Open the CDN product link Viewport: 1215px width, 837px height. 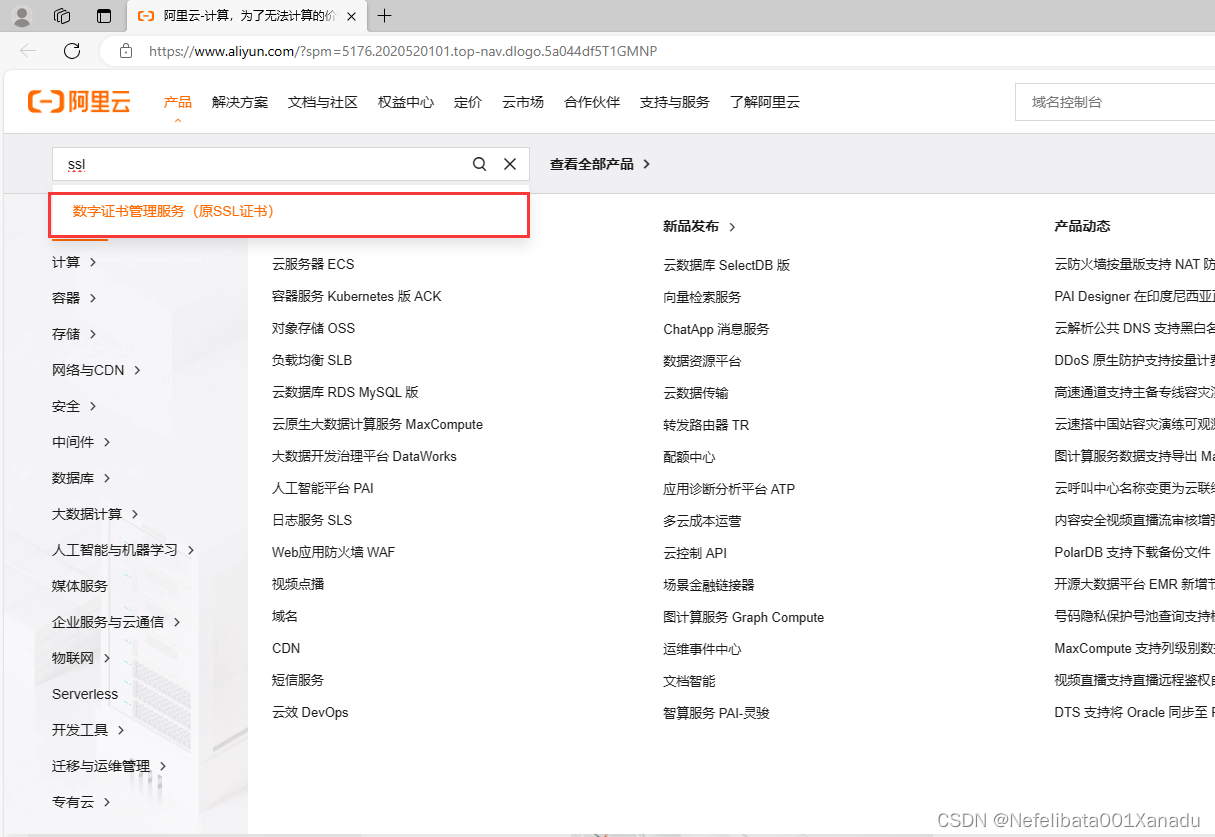[286, 648]
